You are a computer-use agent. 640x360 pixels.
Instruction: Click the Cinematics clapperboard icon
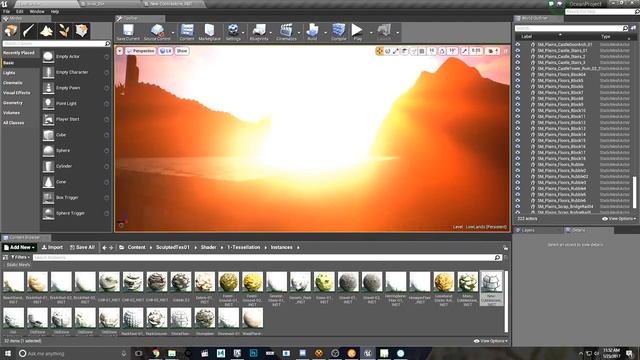coord(286,30)
